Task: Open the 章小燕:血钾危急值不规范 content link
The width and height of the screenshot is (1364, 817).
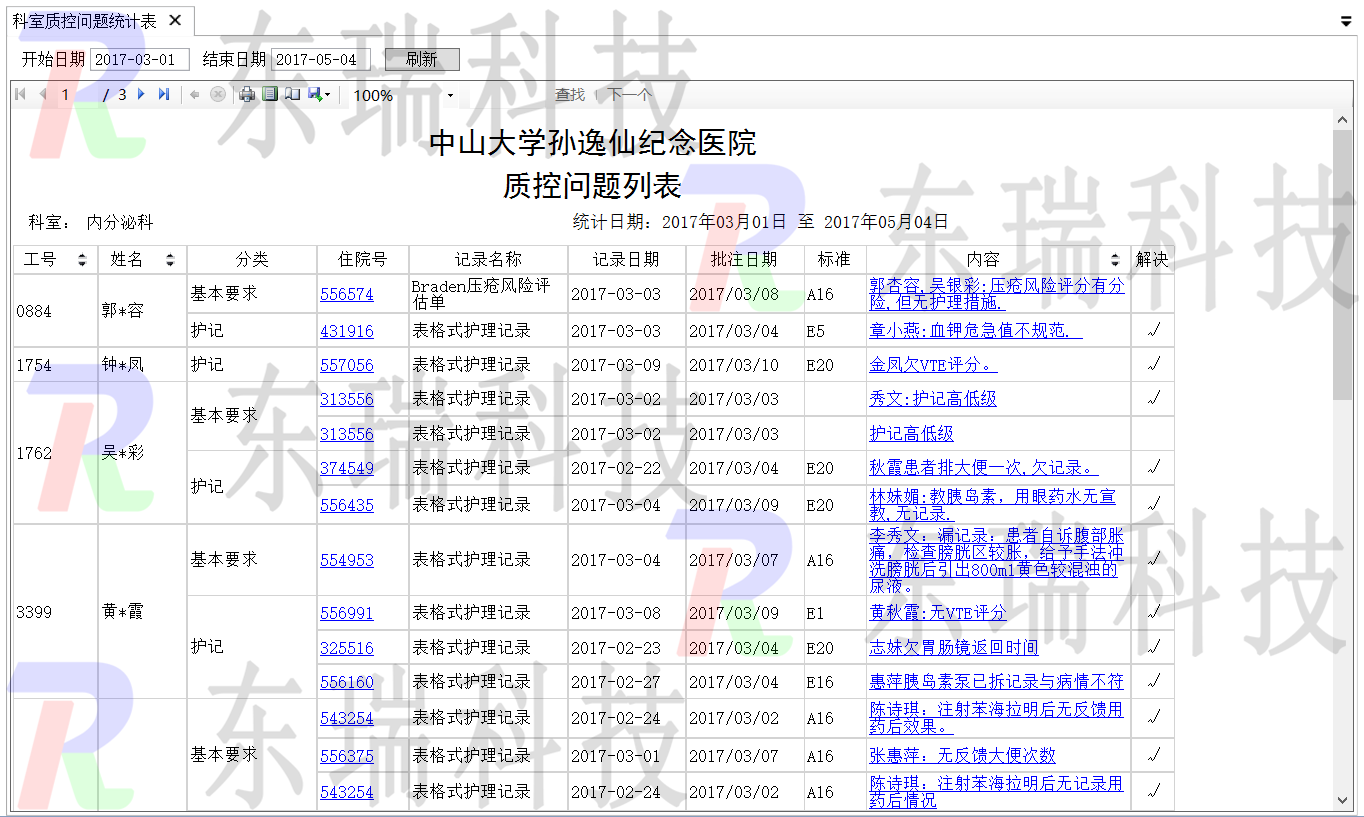Action: pyautogui.click(x=976, y=331)
